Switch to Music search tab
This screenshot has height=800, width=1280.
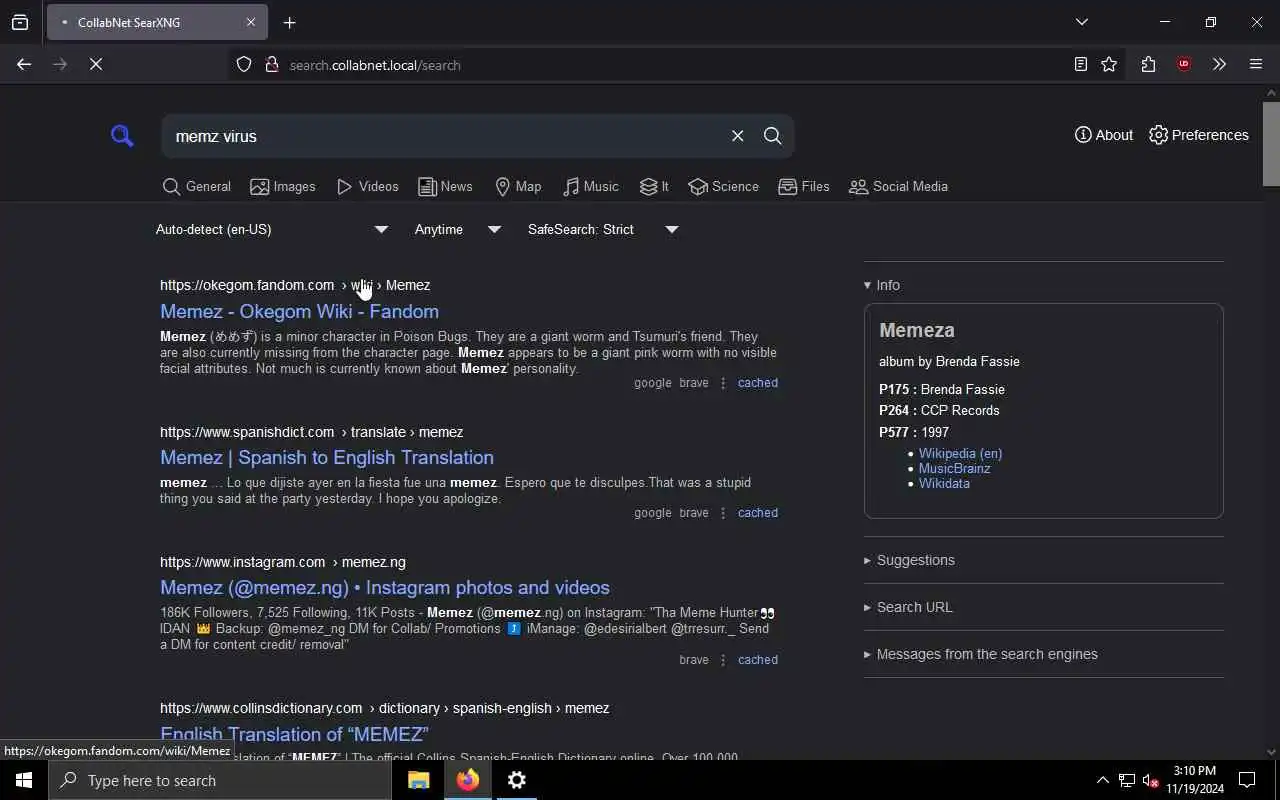point(590,187)
